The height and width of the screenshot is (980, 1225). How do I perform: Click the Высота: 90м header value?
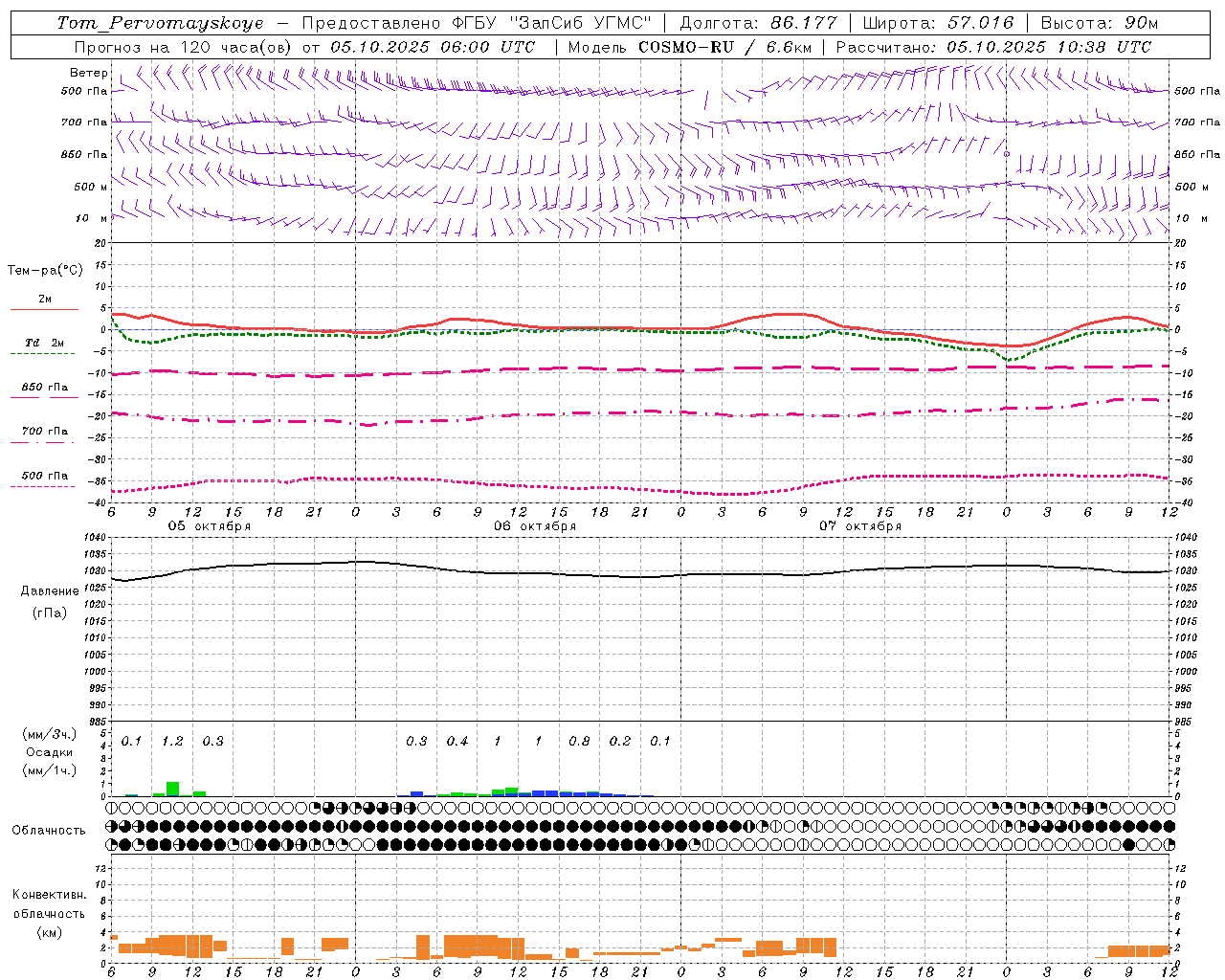[x=1099, y=23]
